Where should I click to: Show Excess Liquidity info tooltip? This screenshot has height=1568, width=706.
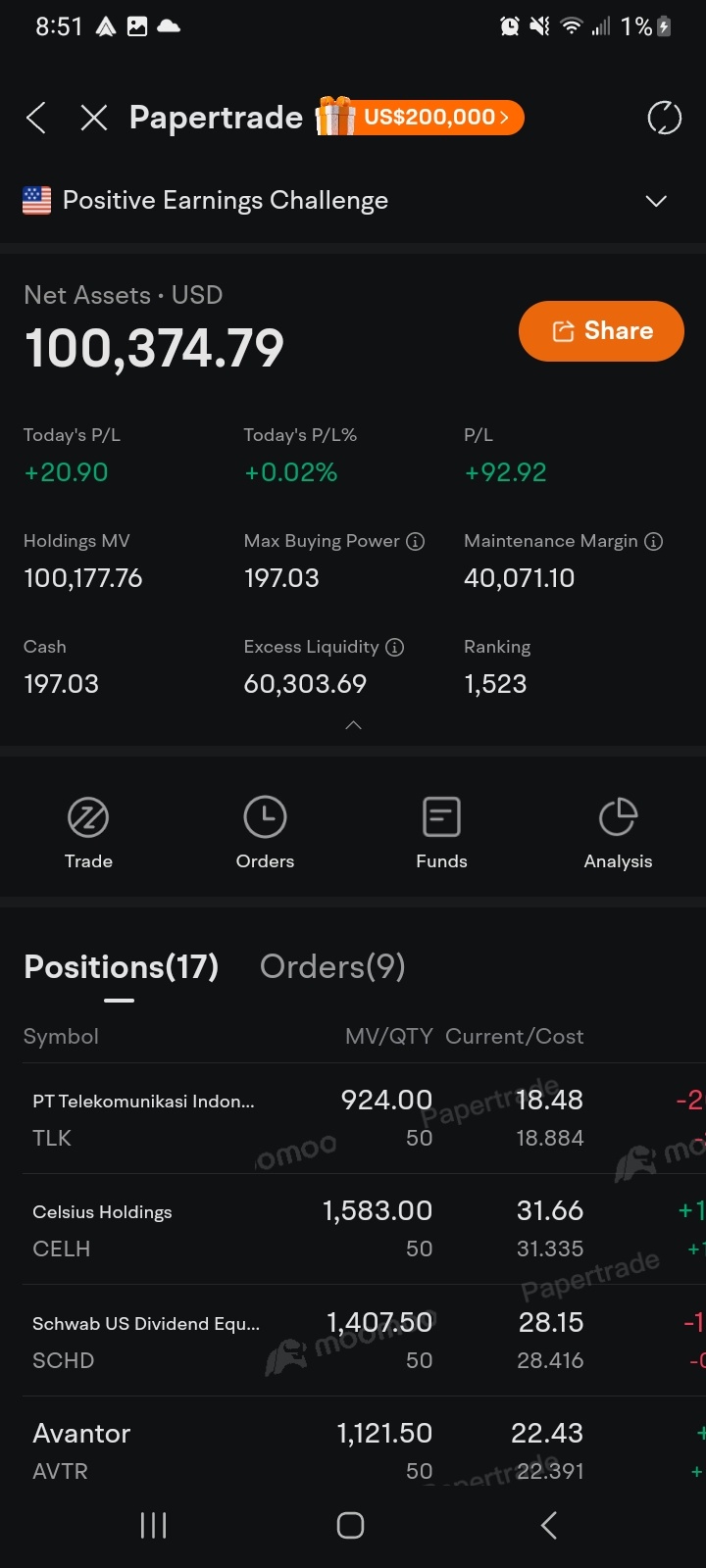tap(395, 647)
